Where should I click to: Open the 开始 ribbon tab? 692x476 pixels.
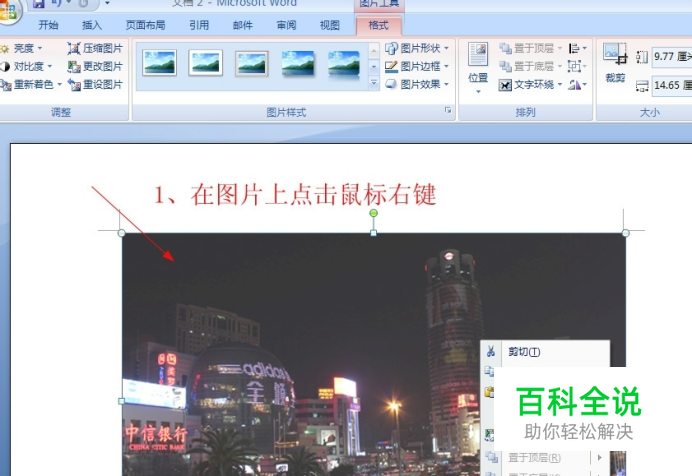pyautogui.click(x=48, y=25)
